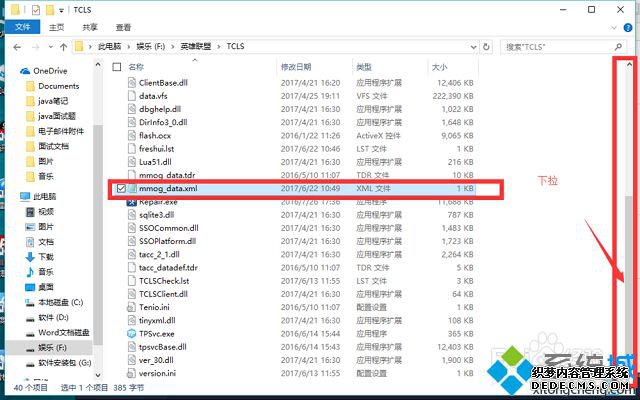Image resolution: width=640 pixels, height=400 pixels.
Task: Click navigation pane scrollbar down arrow
Action: tap(98, 375)
